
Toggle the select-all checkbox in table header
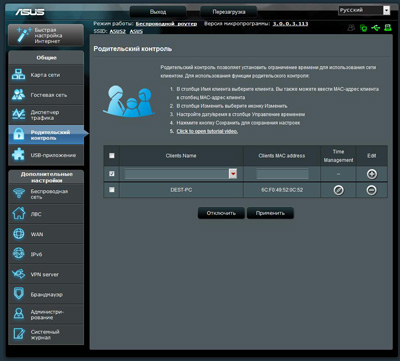point(112,156)
